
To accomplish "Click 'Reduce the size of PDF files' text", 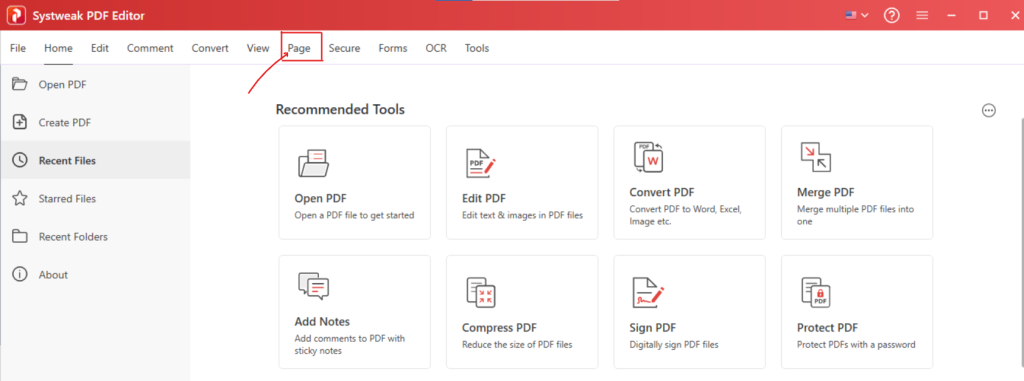I will tap(518, 344).
